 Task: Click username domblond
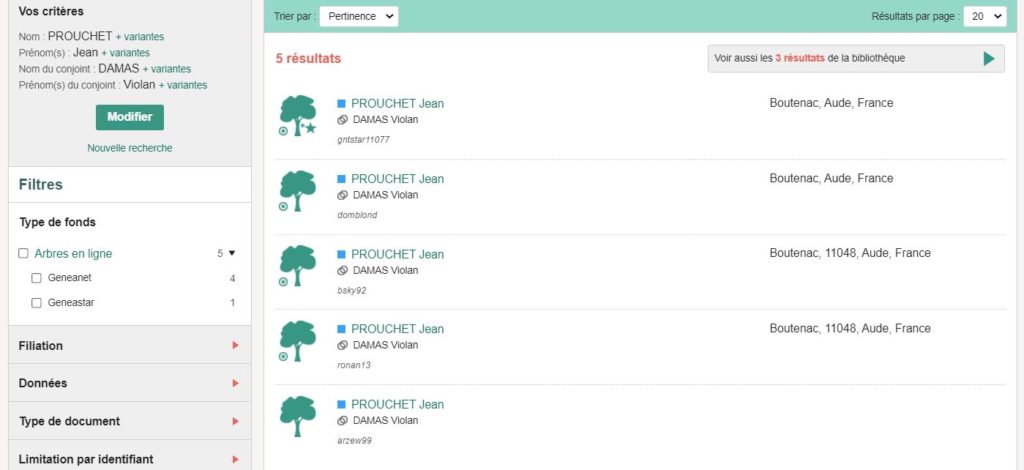(357, 215)
